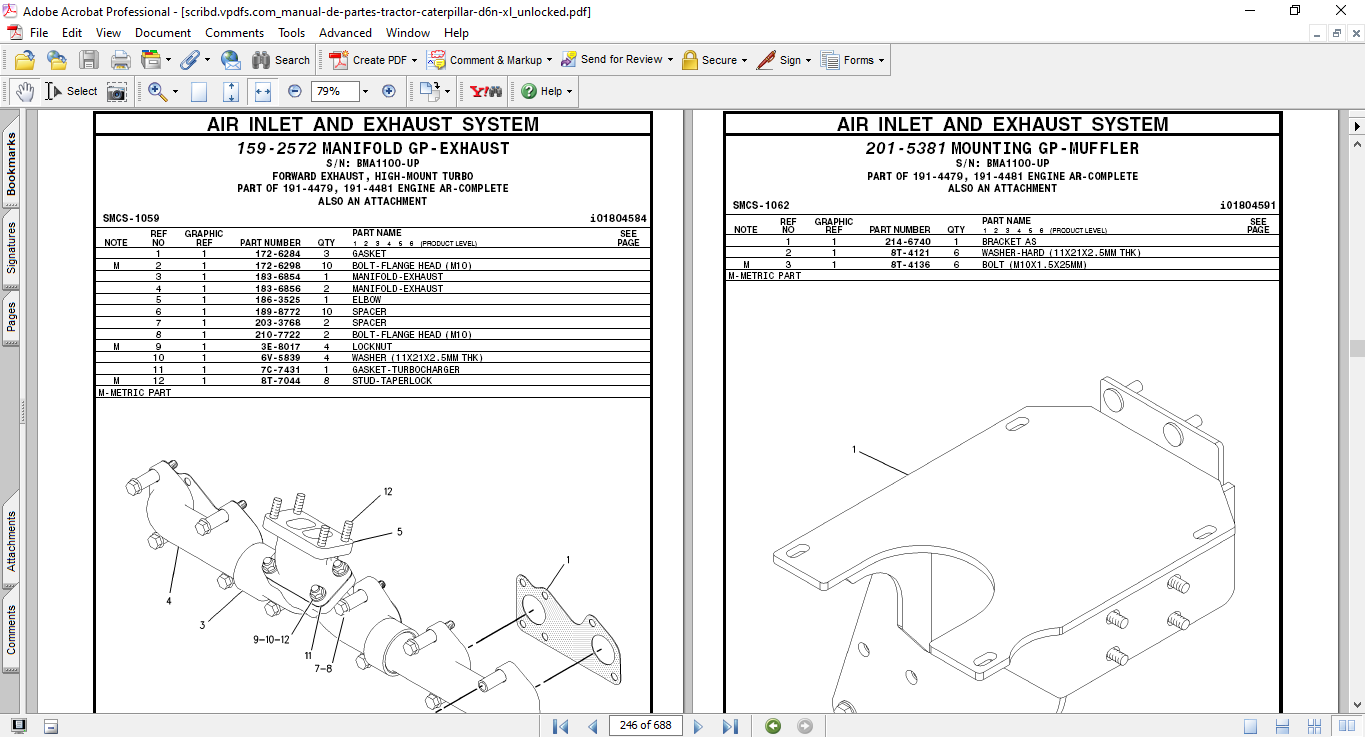This screenshot has height=737, width=1365.
Task: Click the page number field
Action: [645, 726]
